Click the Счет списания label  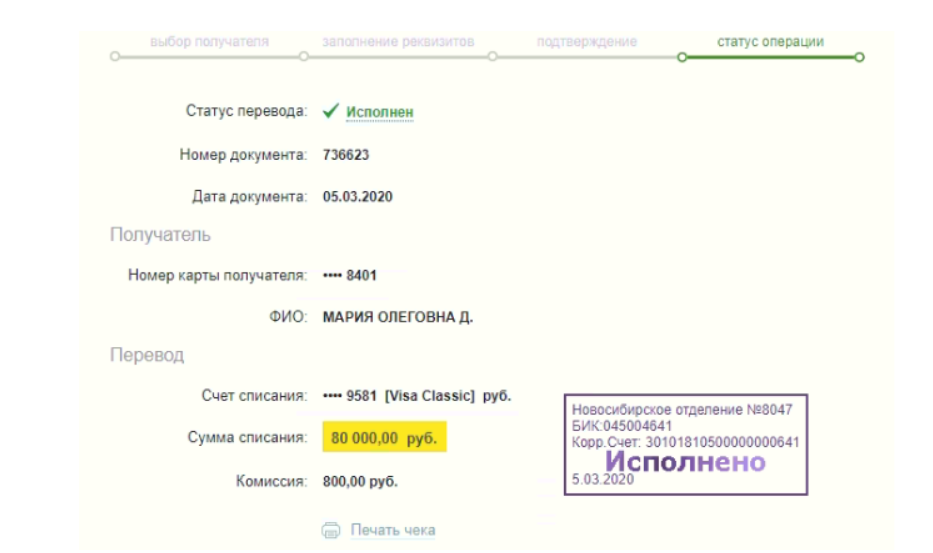tap(254, 396)
